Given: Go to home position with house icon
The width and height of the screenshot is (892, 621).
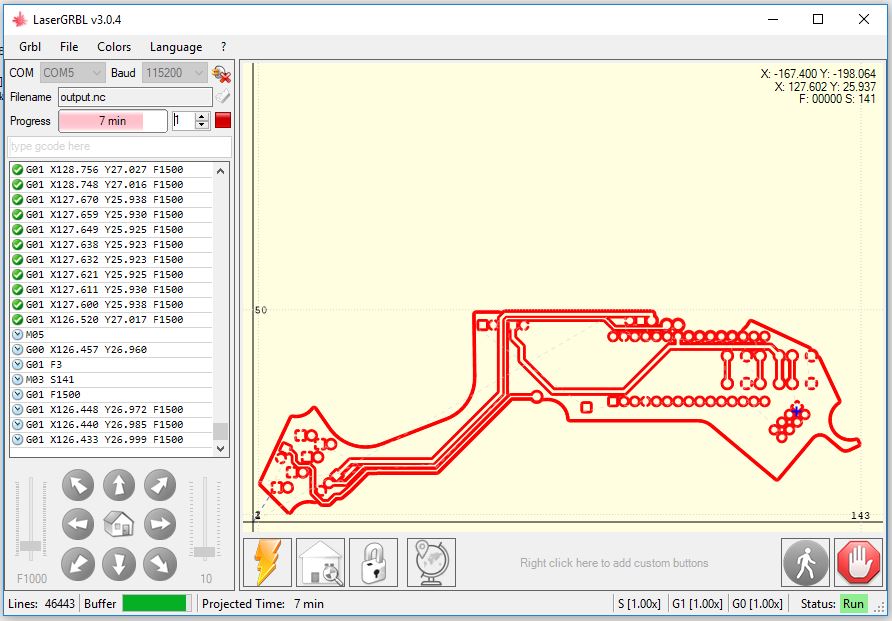Looking at the screenshot, I should point(119,524).
